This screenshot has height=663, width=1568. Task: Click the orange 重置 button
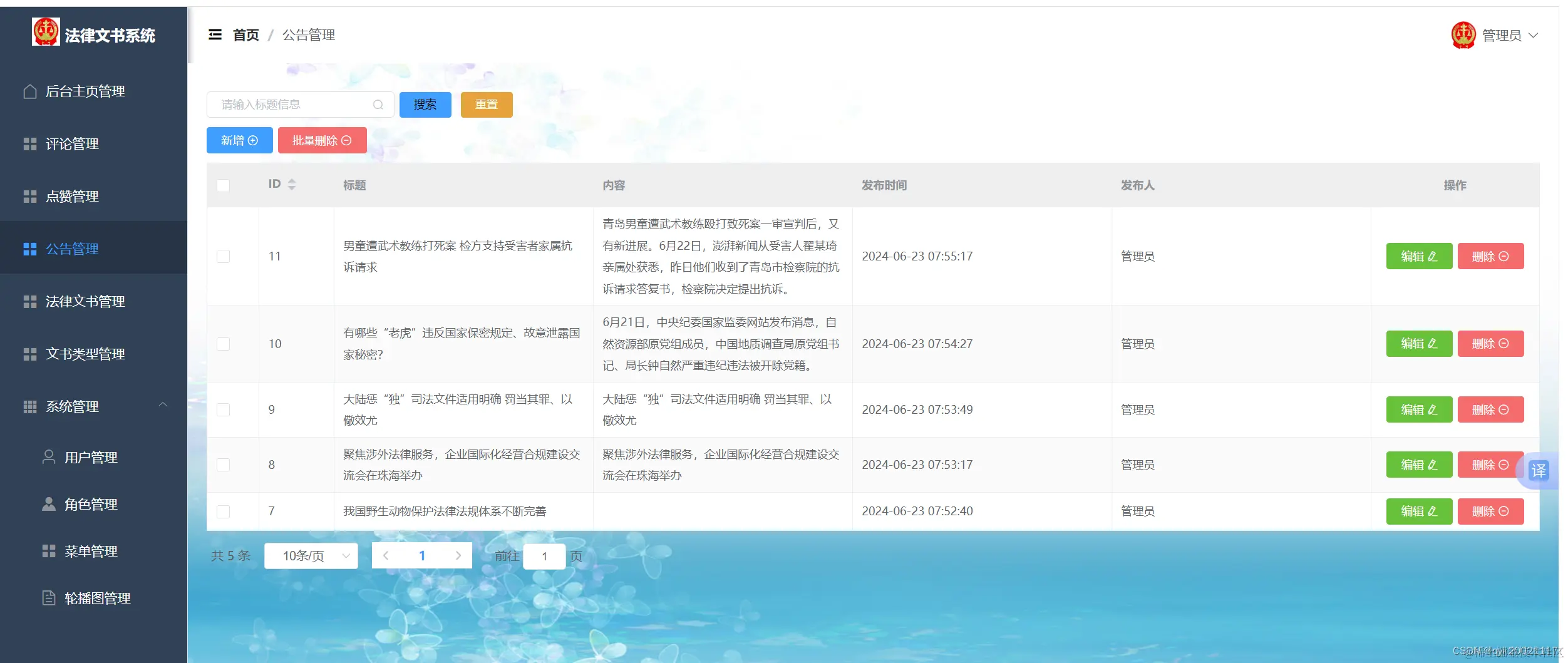pos(487,105)
